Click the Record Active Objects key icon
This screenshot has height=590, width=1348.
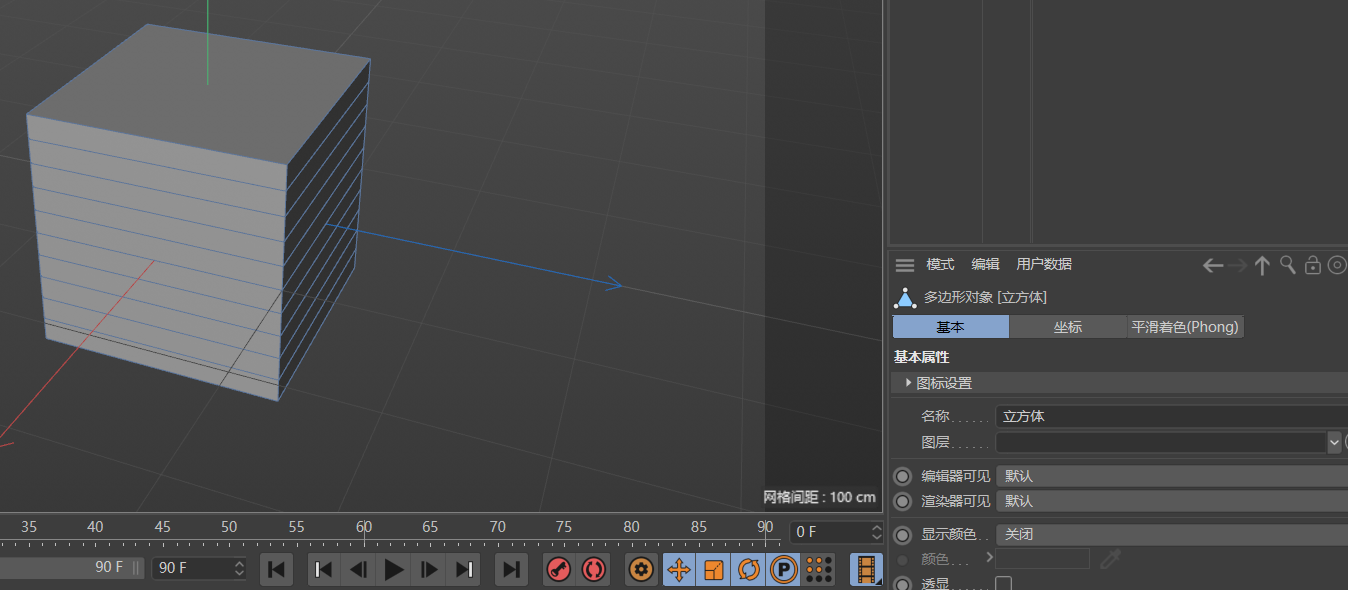(558, 570)
